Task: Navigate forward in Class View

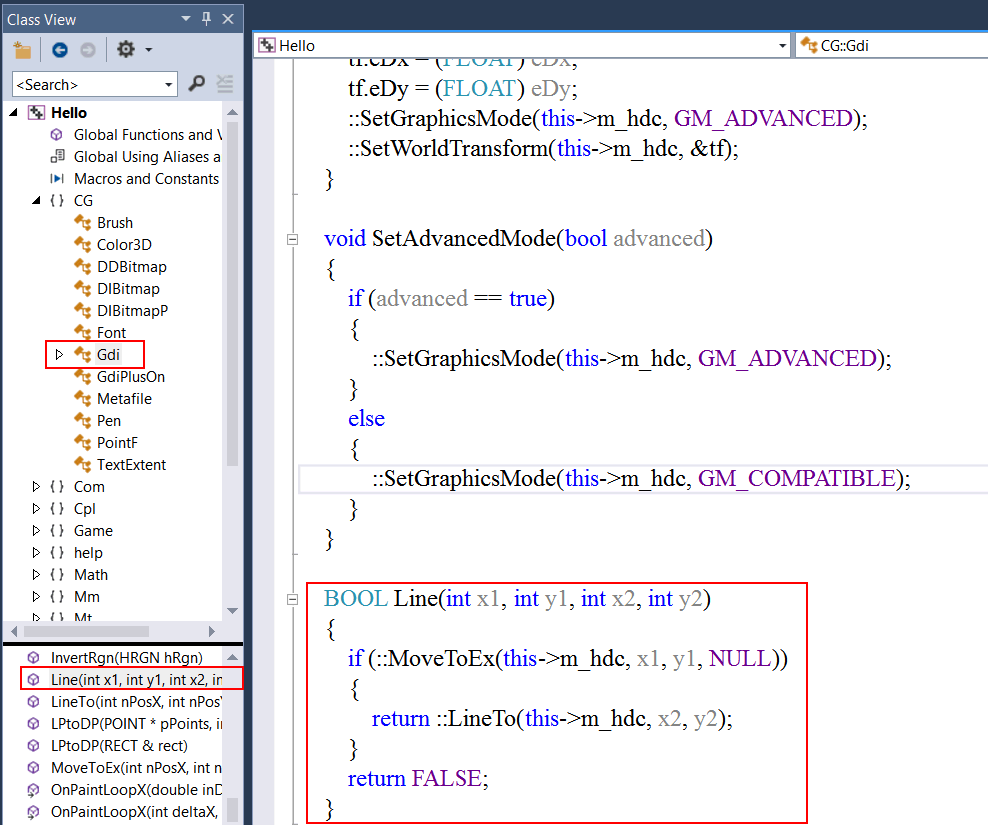Action: coord(88,50)
